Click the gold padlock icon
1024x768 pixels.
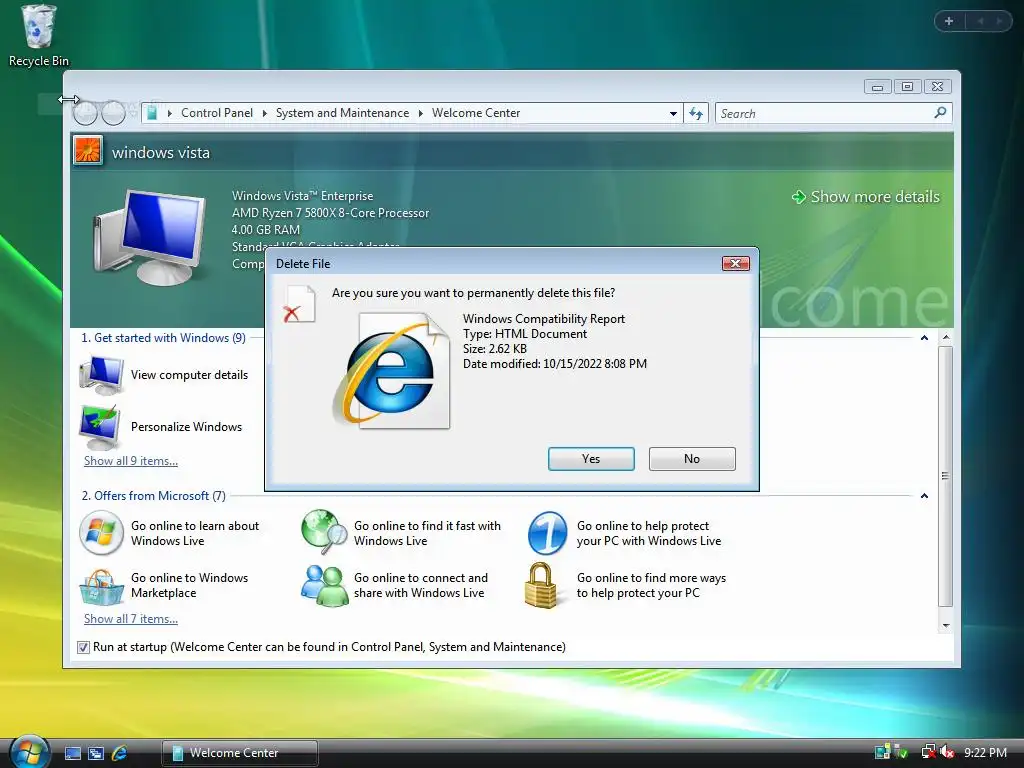coord(541,586)
